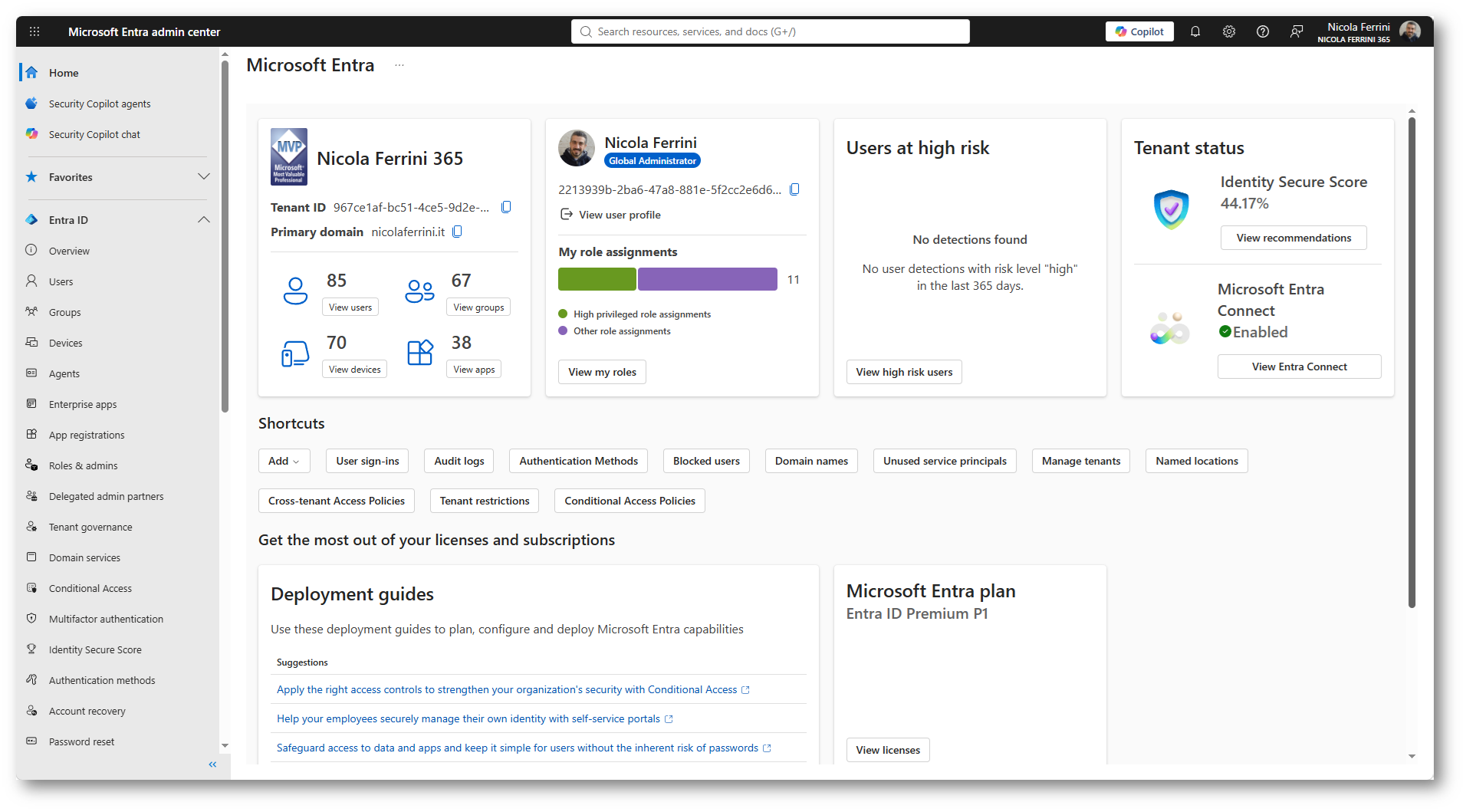Click View apps button

pos(474,369)
